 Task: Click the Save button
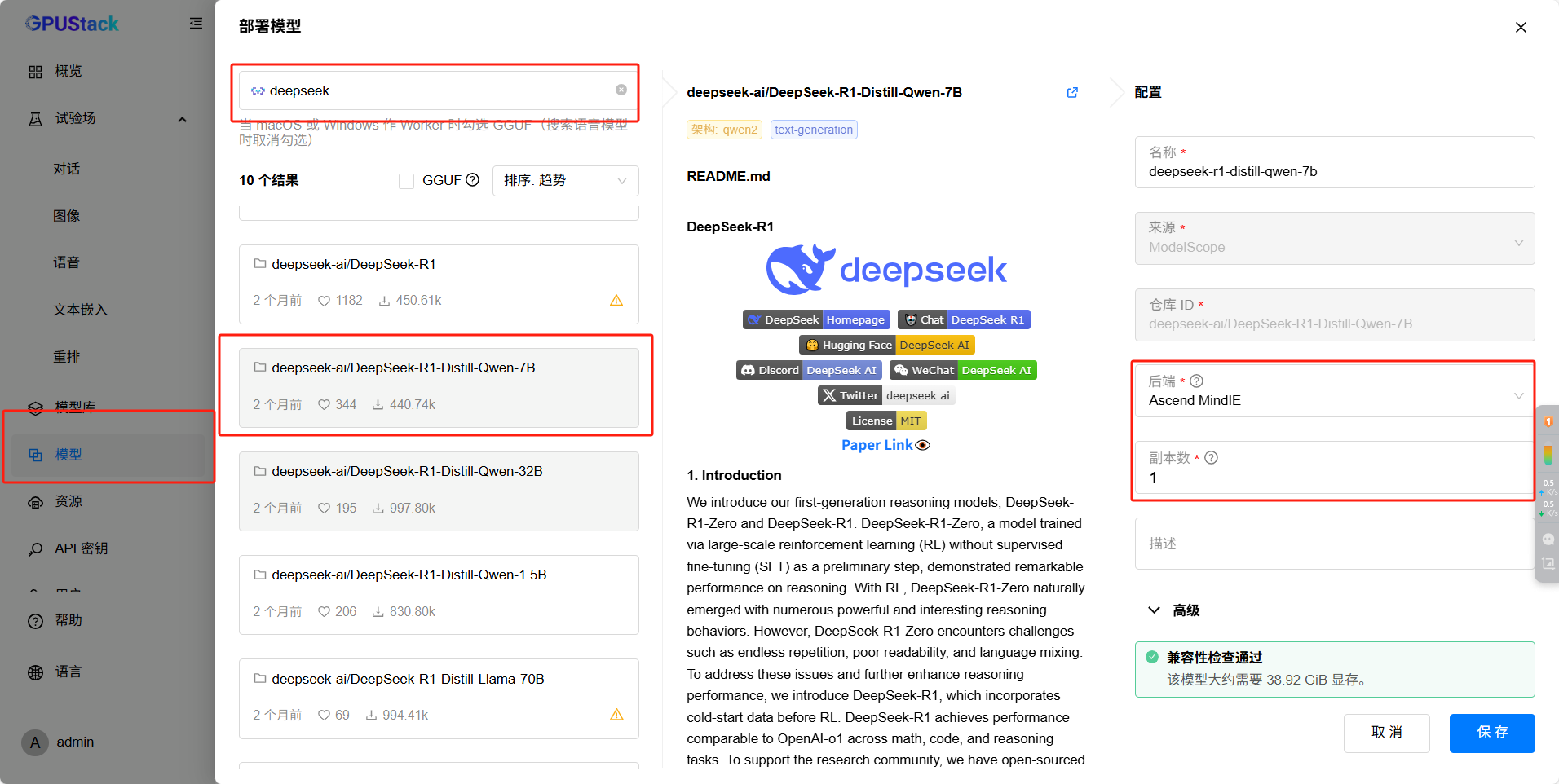(x=1492, y=733)
